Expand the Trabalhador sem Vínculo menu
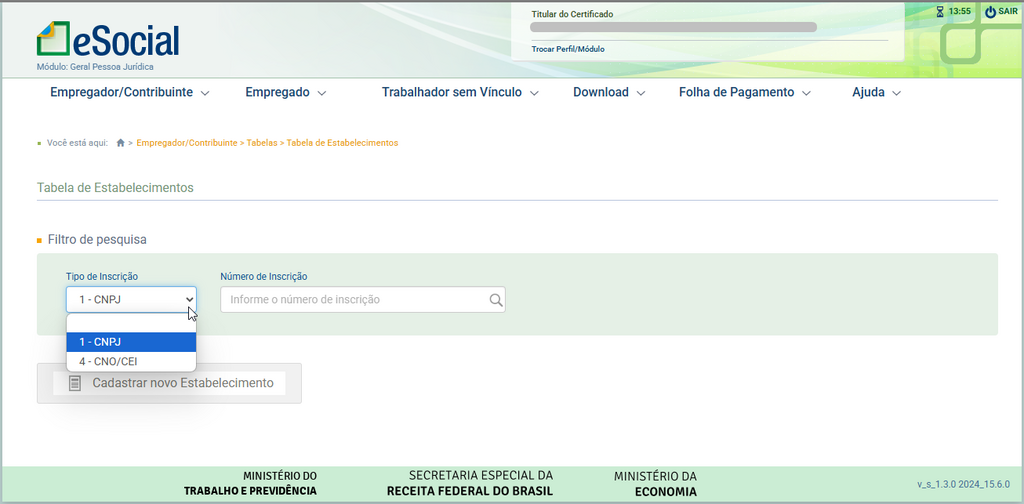Screen dimensions: 1024x504 (460, 92)
